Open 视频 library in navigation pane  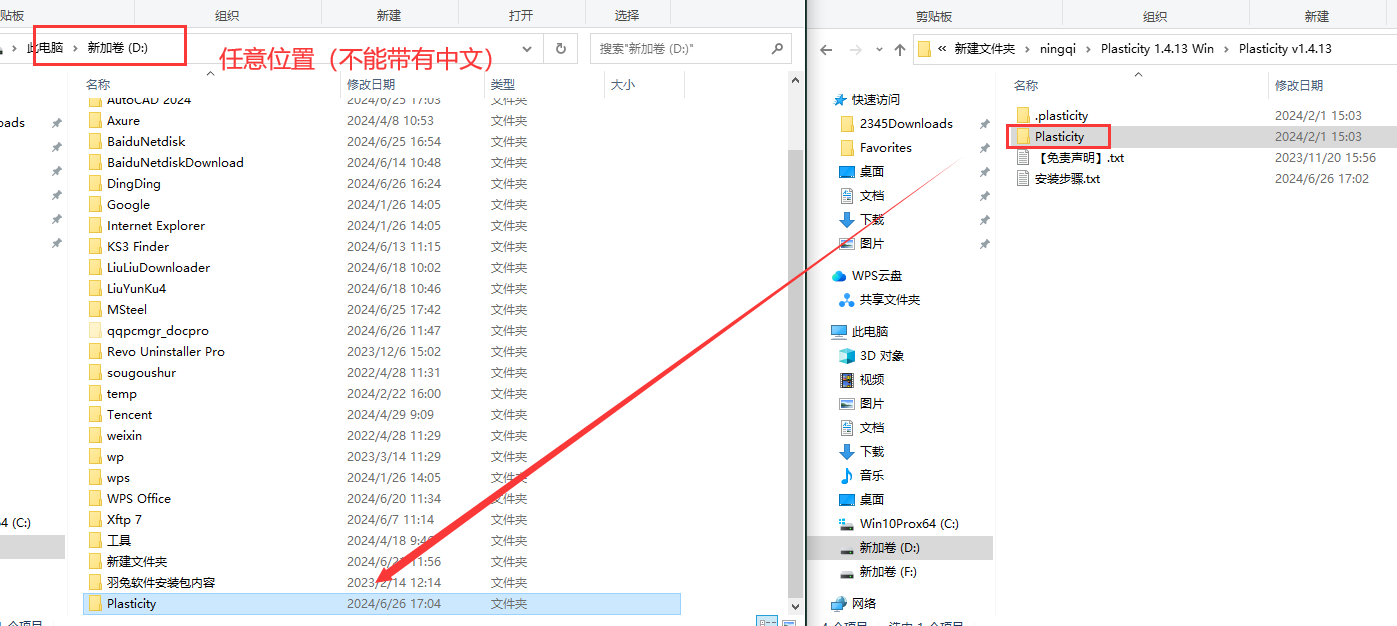click(x=871, y=380)
